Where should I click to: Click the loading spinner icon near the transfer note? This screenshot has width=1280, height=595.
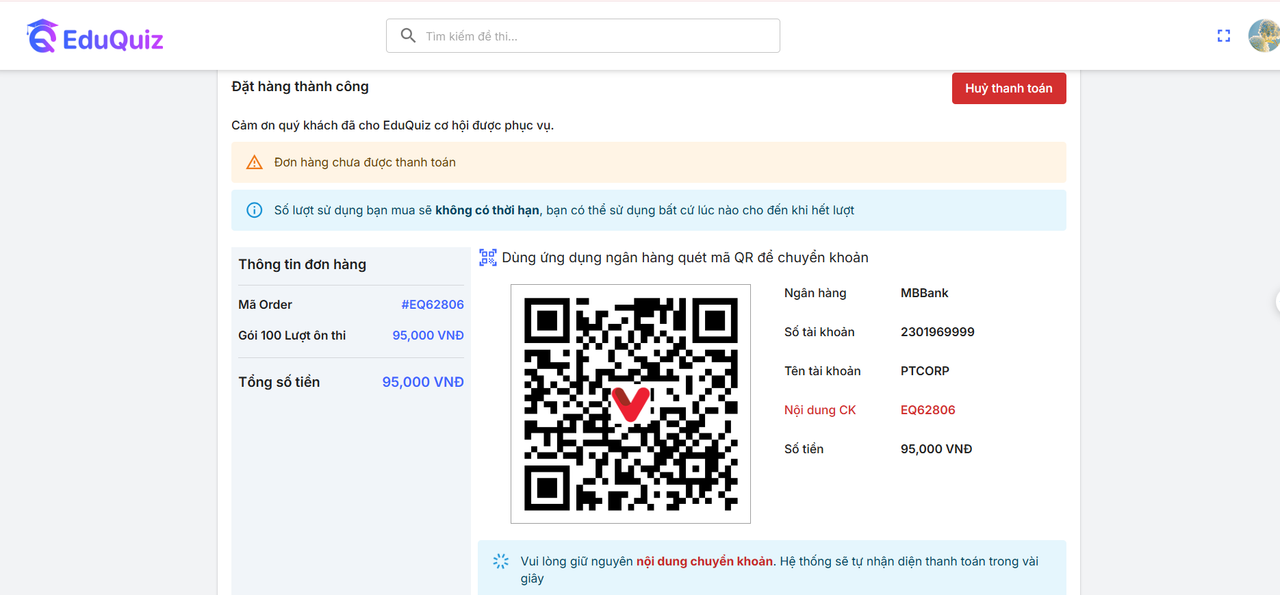[x=501, y=562]
